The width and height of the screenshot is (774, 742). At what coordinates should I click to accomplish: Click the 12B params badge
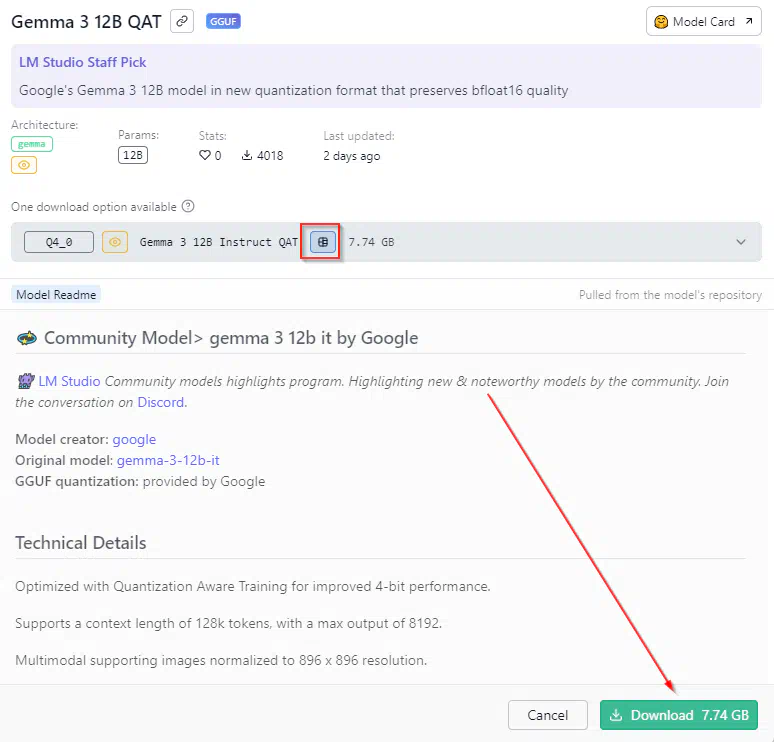coord(133,155)
